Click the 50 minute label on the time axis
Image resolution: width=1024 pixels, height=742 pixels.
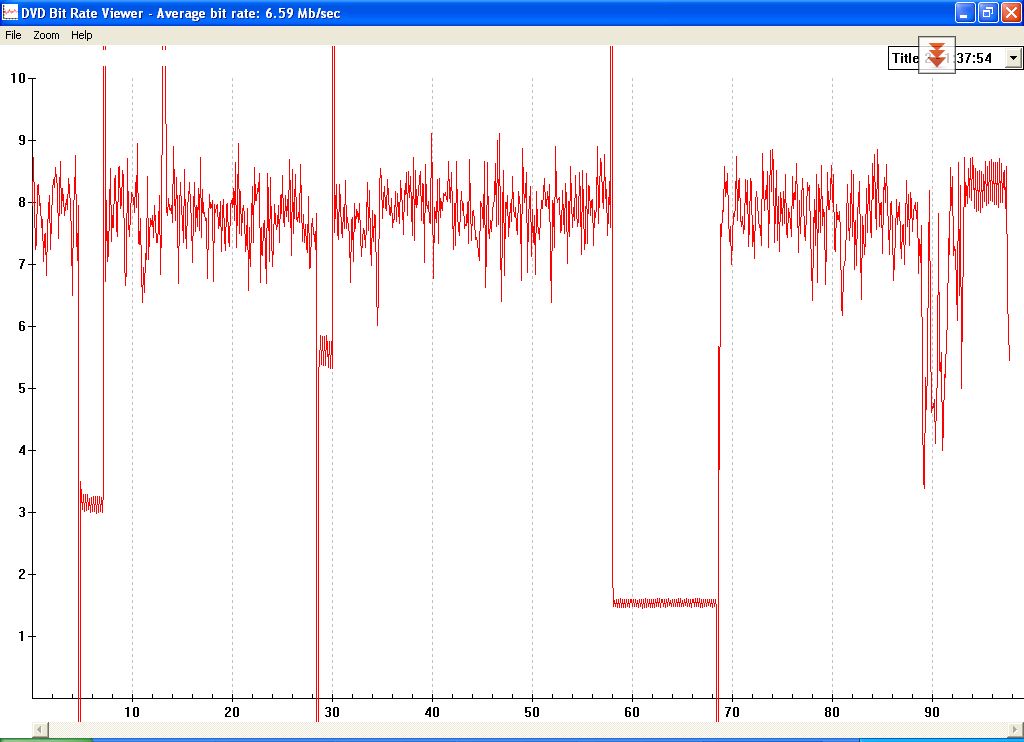(x=532, y=712)
